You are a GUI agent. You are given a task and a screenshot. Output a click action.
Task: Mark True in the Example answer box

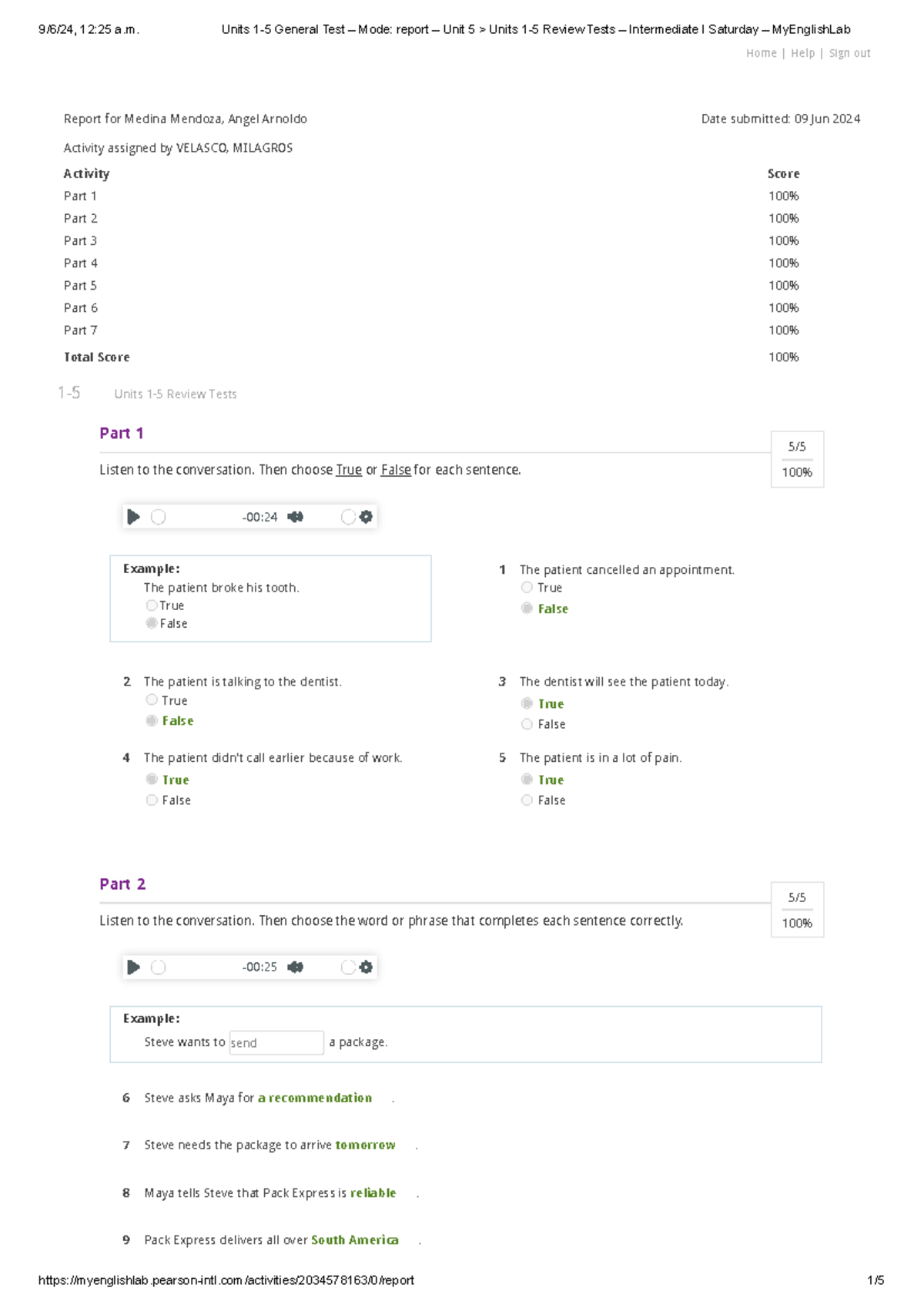(x=151, y=605)
